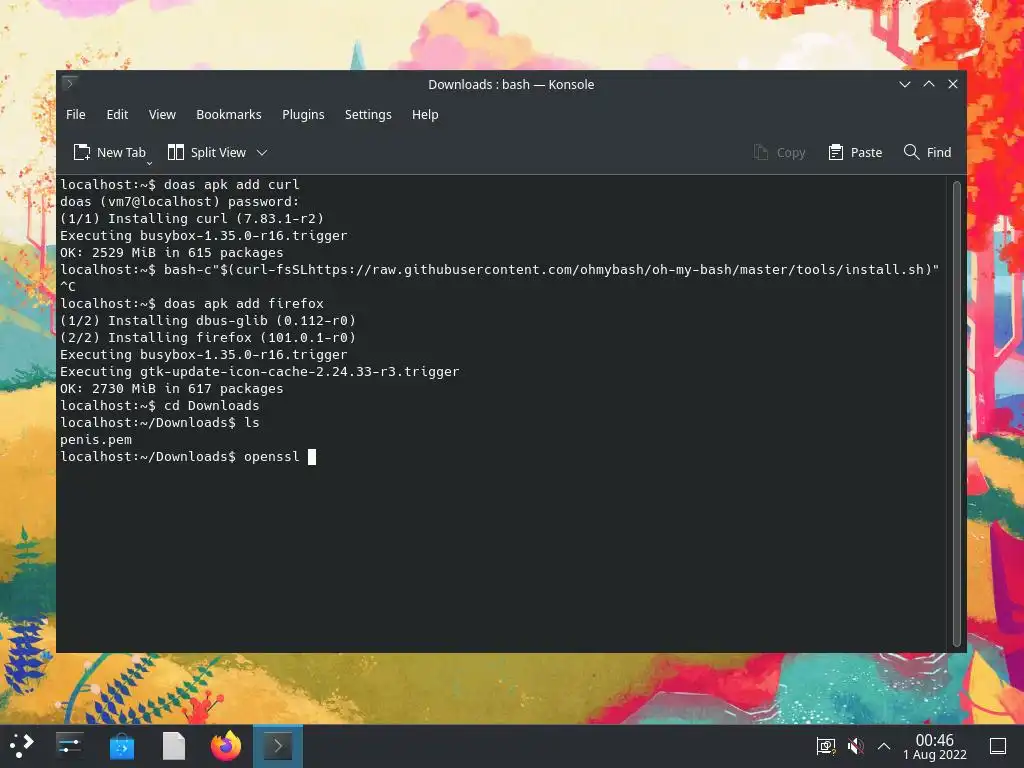Viewport: 1024px width, 768px height.
Task: Click the muted volume tray icon
Action: tap(855, 746)
